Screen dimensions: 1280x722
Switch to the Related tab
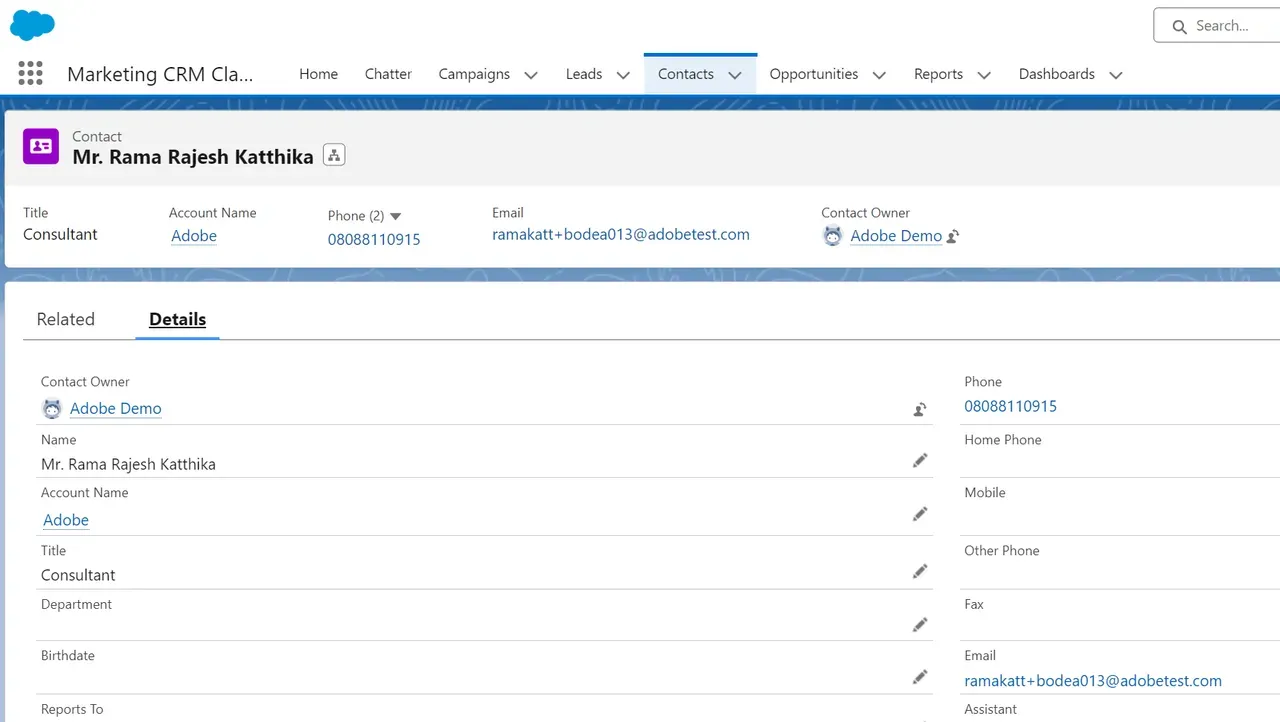pyautogui.click(x=66, y=319)
